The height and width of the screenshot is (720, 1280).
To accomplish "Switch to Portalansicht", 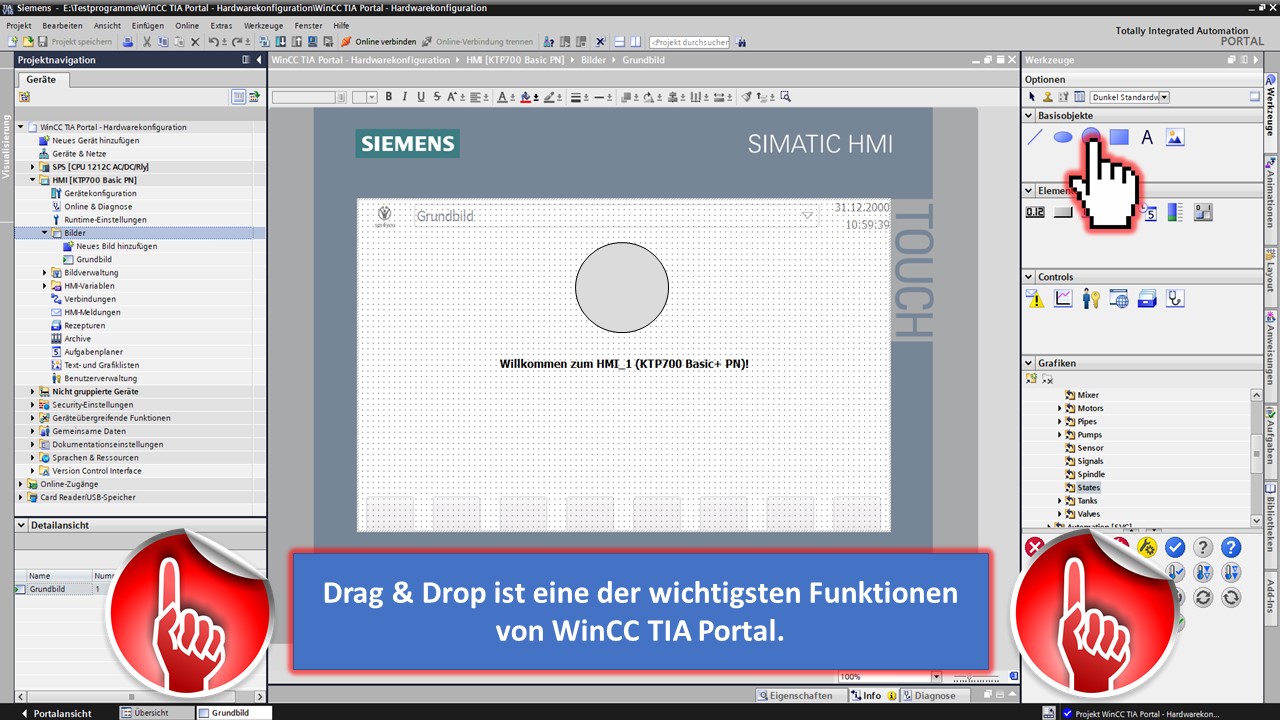I will pos(56,713).
